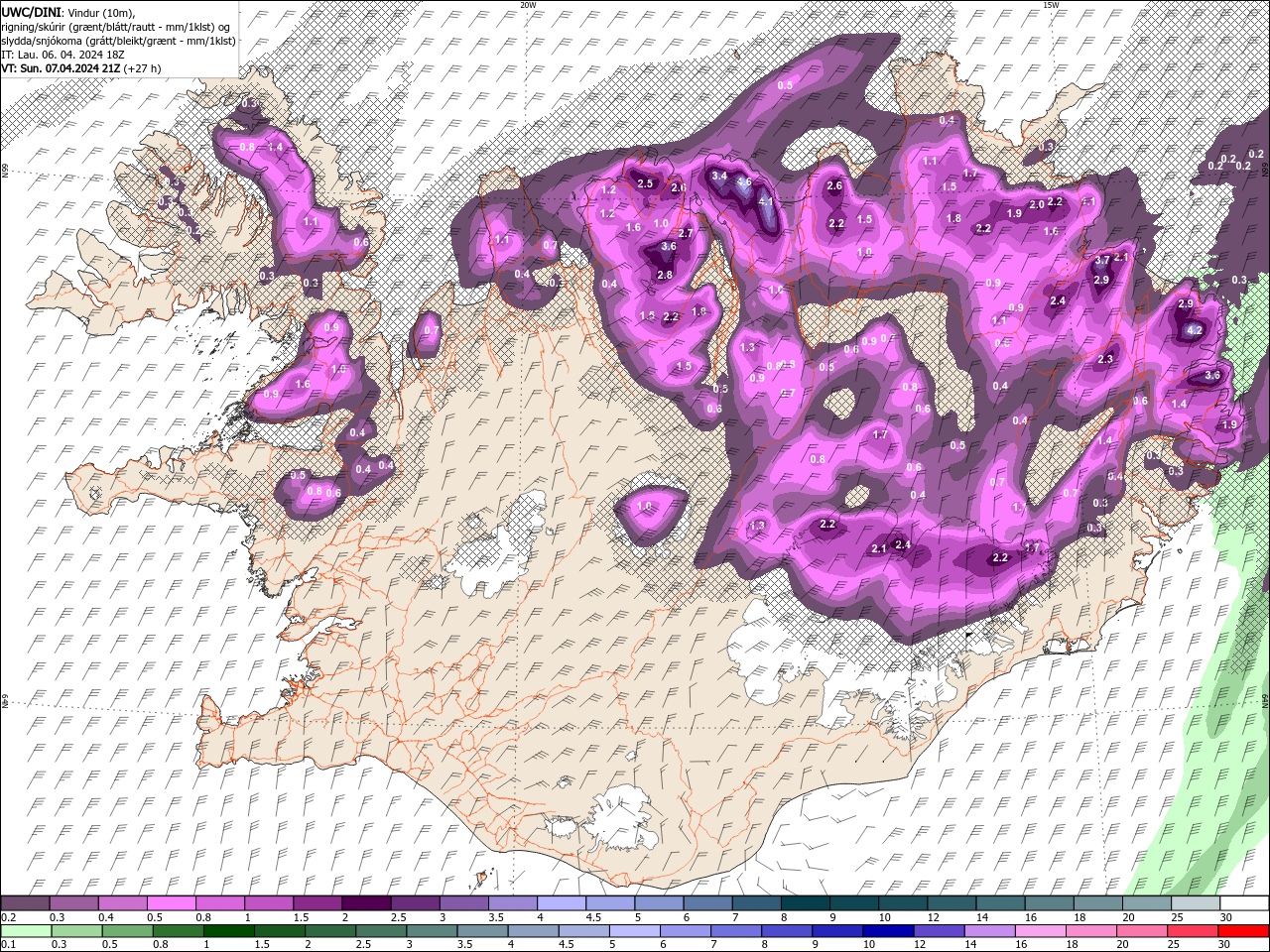
Task: Click the 'VT: Sun. 07.04.2024 21Z' valid time
Action: pos(62,68)
